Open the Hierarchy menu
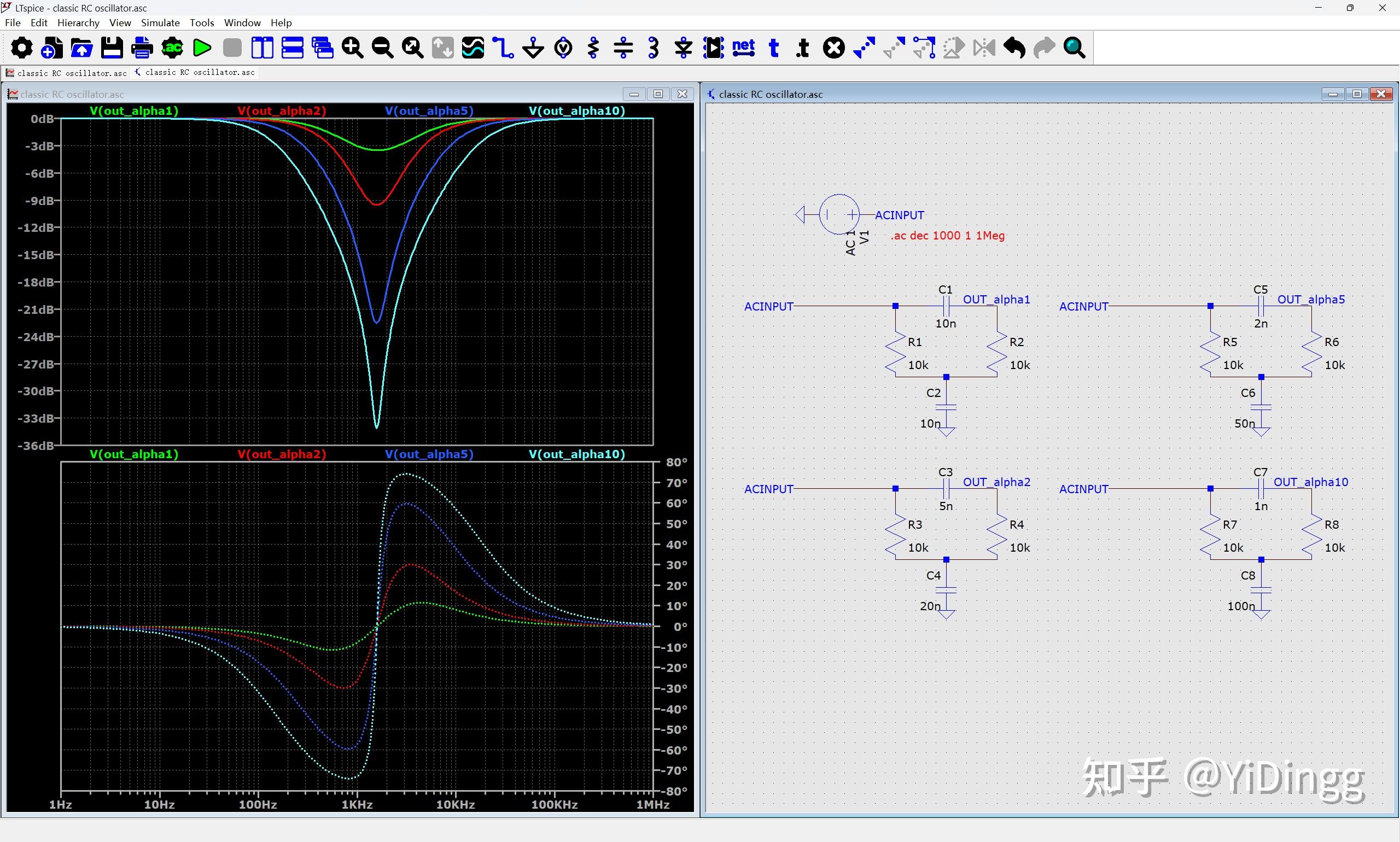Viewport: 1400px width, 842px height. [78, 23]
